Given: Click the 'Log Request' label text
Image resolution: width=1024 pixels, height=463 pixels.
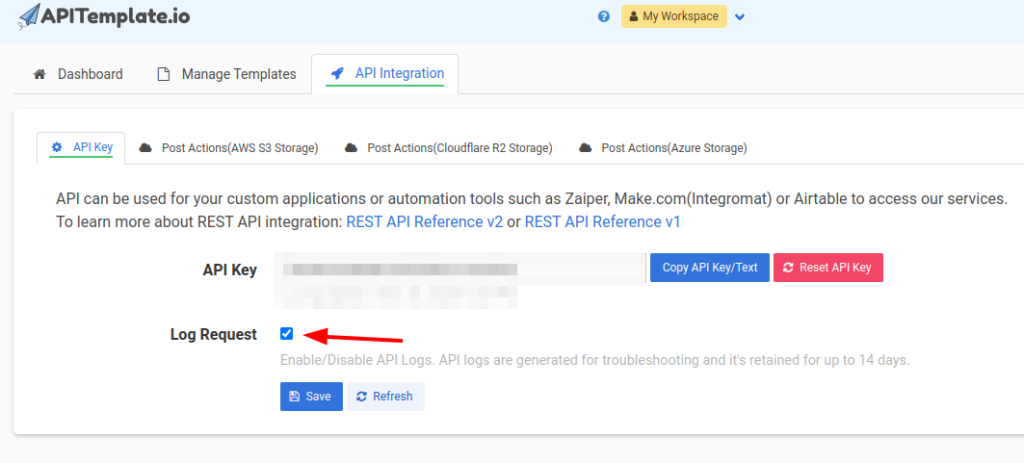Looking at the screenshot, I should pos(214,334).
